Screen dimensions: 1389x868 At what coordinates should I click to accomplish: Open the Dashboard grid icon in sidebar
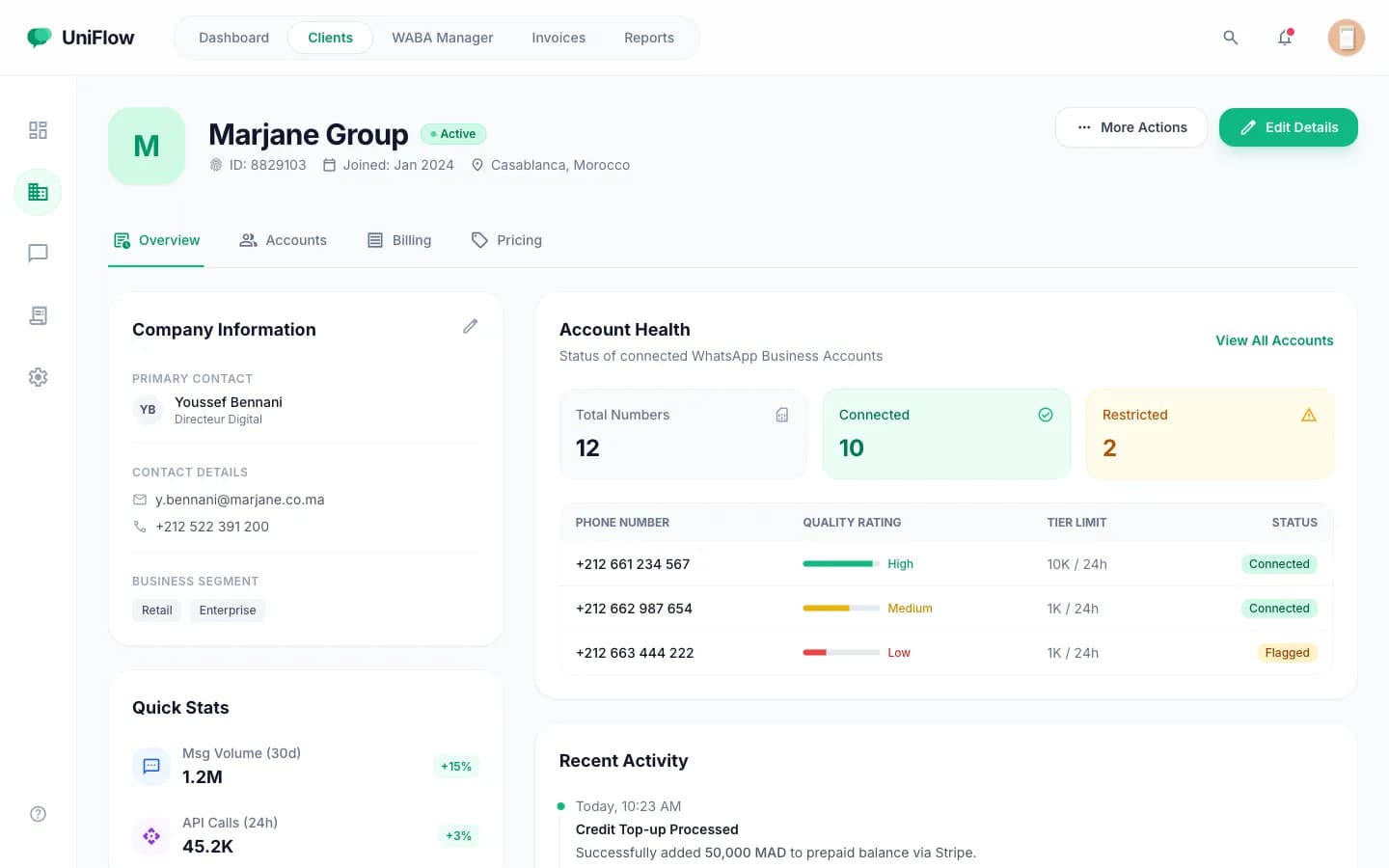(x=38, y=129)
